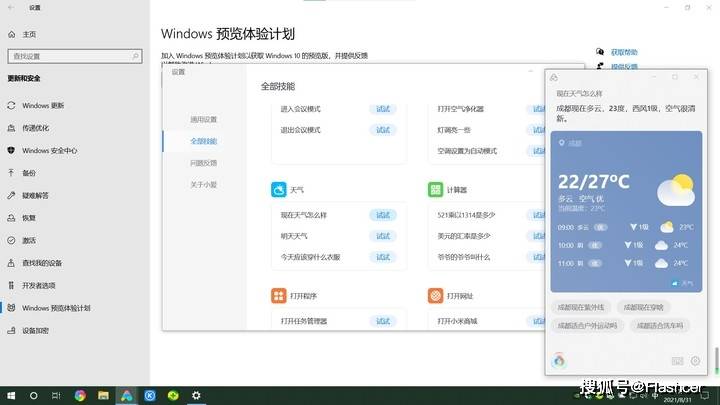Click the XiaoAi app icon on the taskbar
Screen dimensions: 720x405
point(126,395)
